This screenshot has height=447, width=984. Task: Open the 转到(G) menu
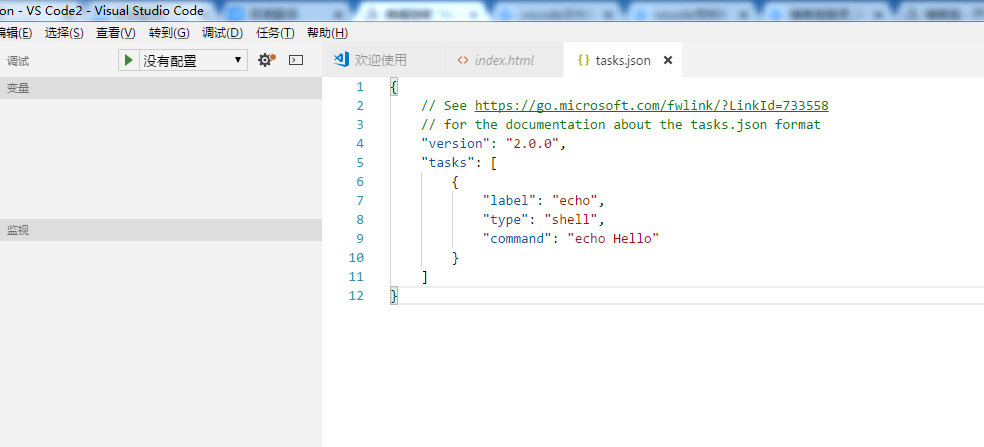169,33
